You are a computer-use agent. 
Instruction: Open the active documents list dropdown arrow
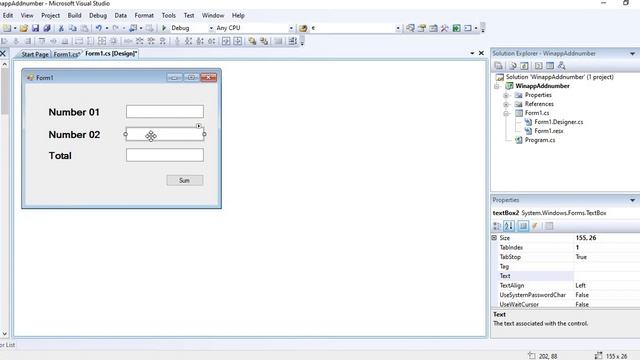click(x=472, y=53)
